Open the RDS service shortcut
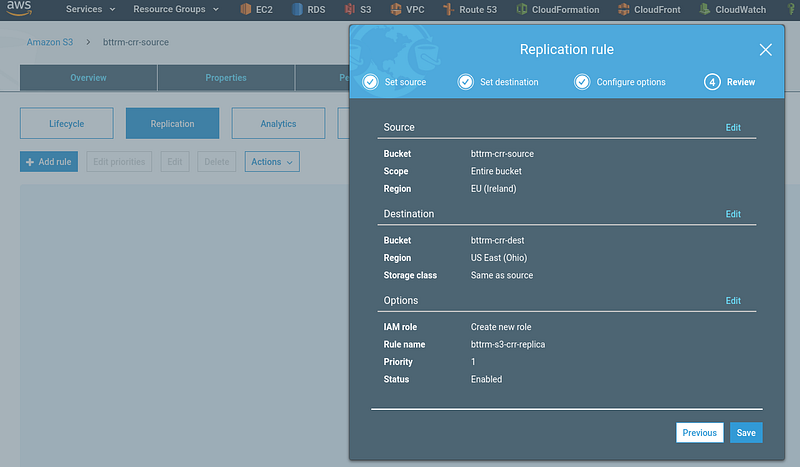The width and height of the screenshot is (800, 467). click(x=309, y=9)
